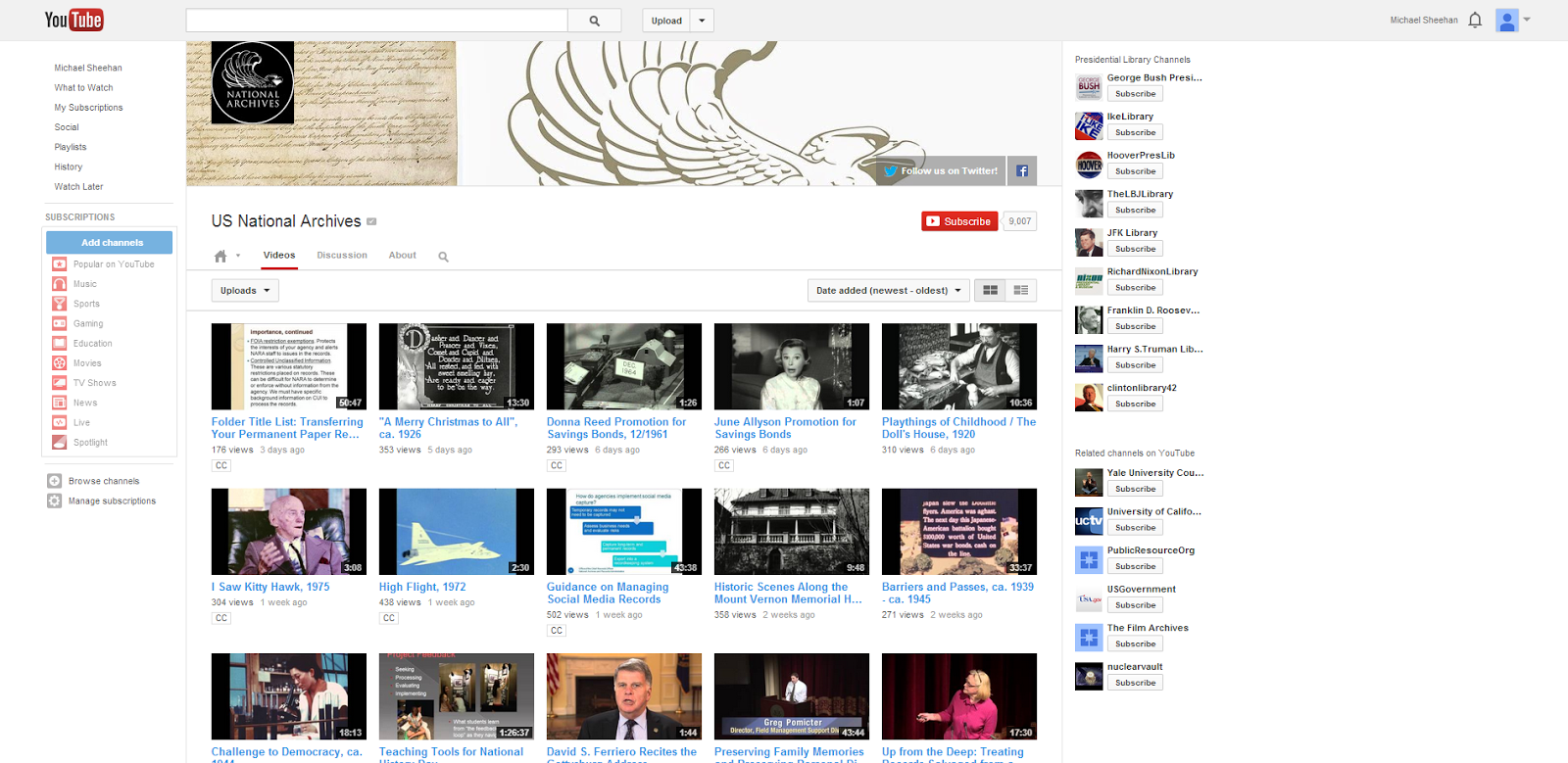Screen dimensions: 1568x763
Task: Subscribe to US National Archives
Action: pyautogui.click(x=959, y=221)
